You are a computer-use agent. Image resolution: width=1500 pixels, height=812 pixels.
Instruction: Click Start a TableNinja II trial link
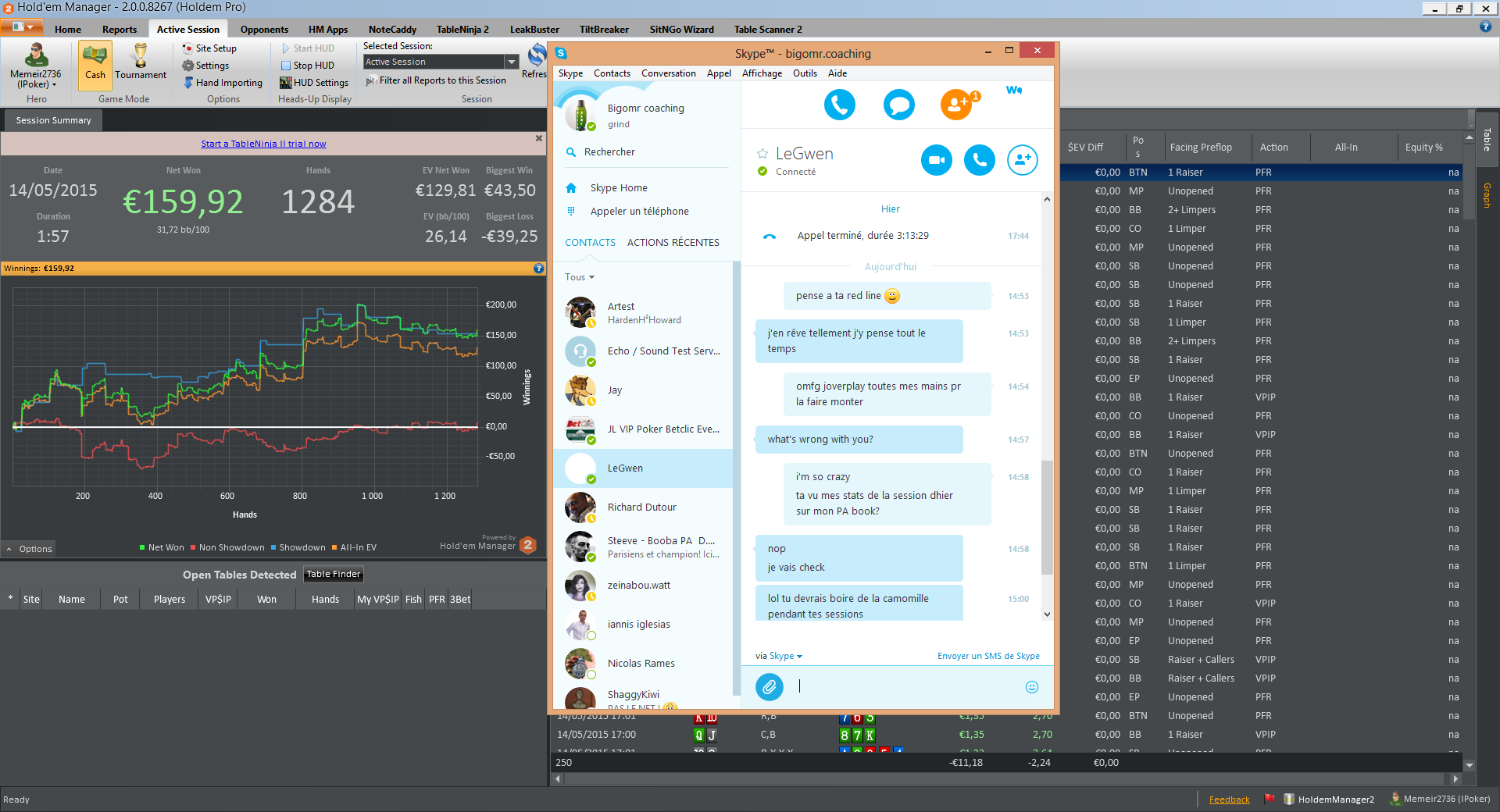[x=263, y=144]
